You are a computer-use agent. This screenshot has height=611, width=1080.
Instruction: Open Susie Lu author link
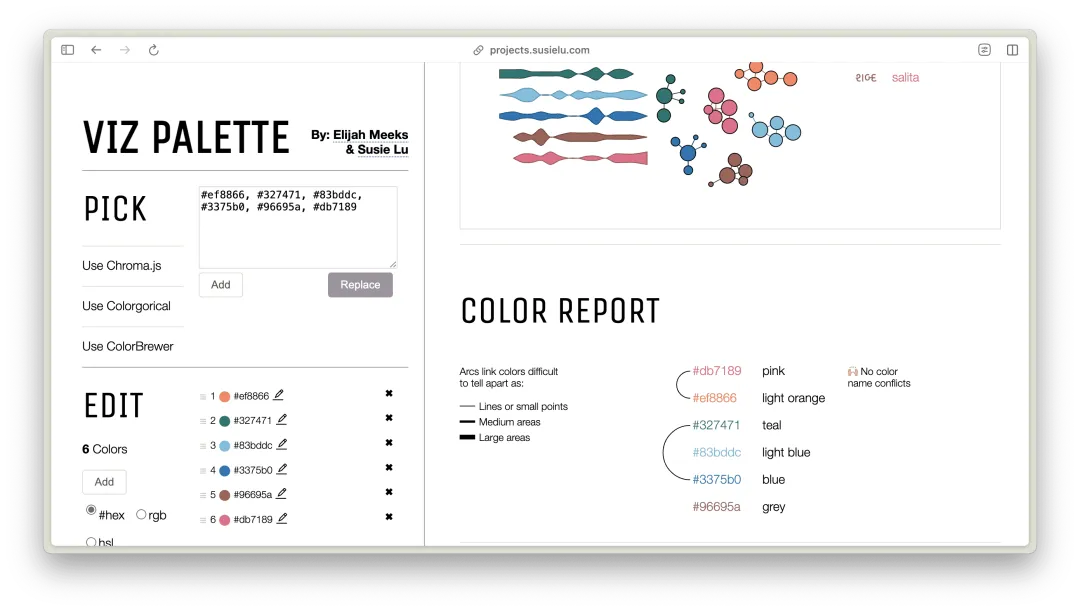pos(382,149)
